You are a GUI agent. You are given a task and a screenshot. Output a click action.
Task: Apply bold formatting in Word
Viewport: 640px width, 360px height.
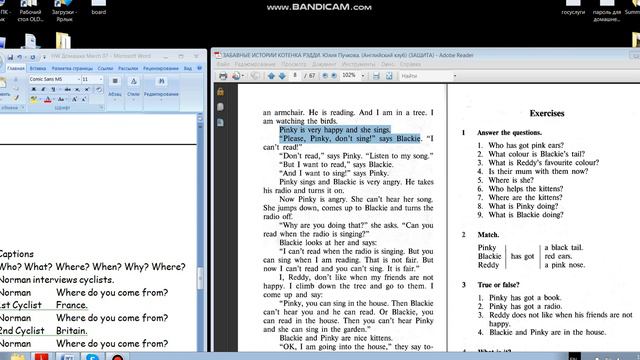[33, 89]
